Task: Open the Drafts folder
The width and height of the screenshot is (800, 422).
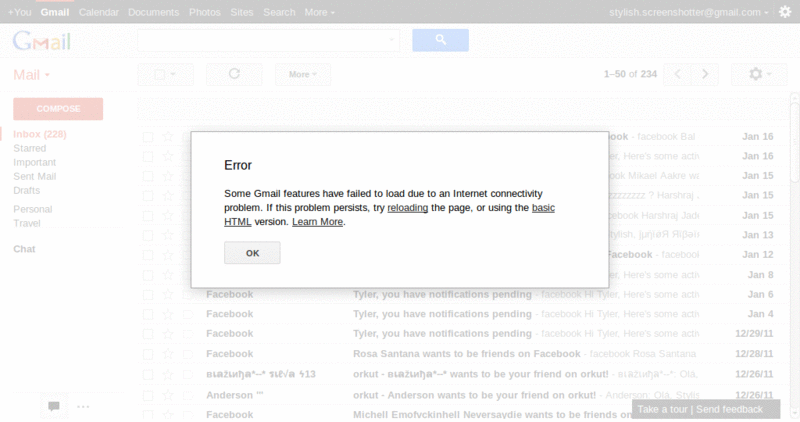Action: tap(27, 190)
